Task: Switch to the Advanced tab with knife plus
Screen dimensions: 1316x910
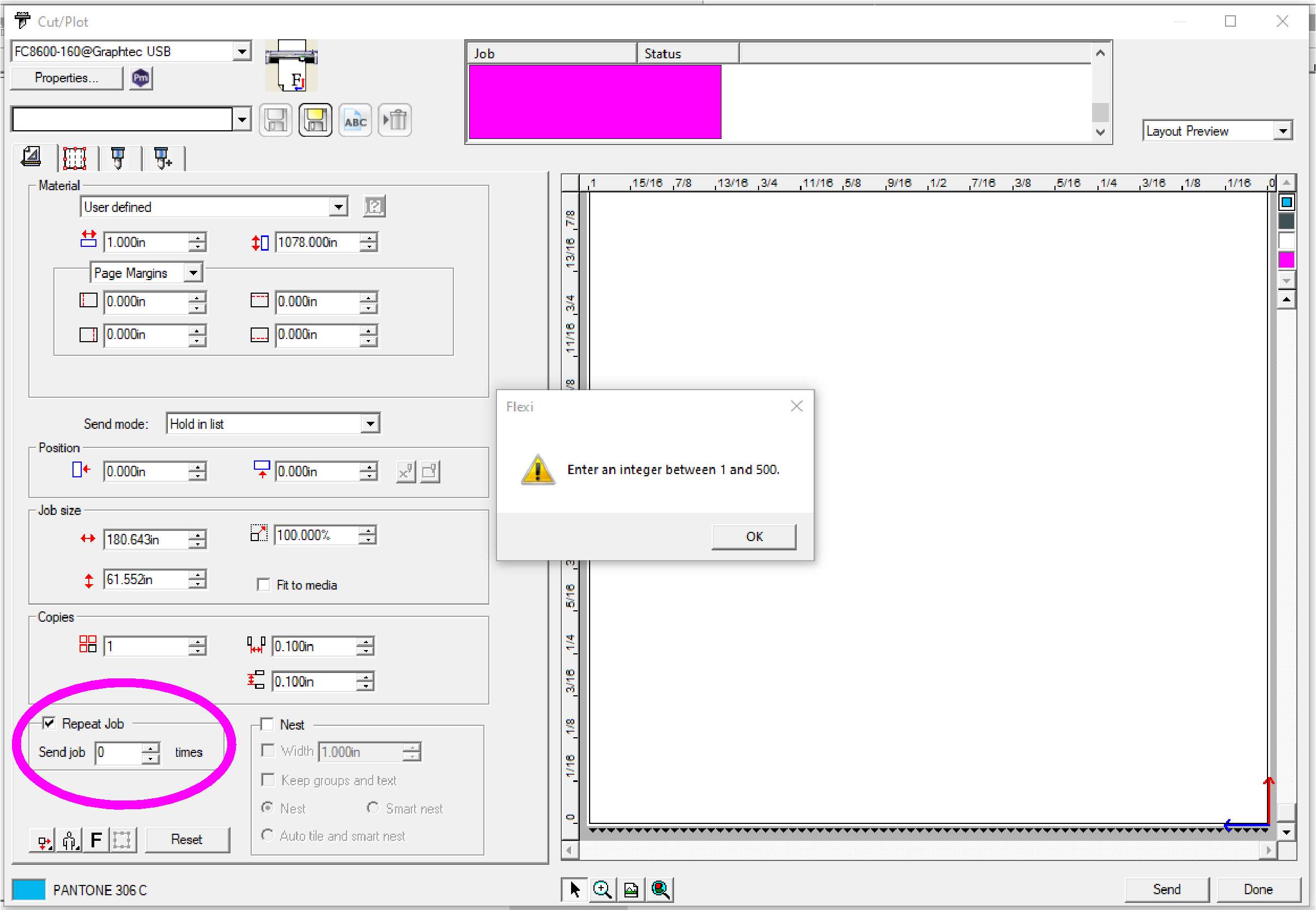Action: click(x=162, y=158)
